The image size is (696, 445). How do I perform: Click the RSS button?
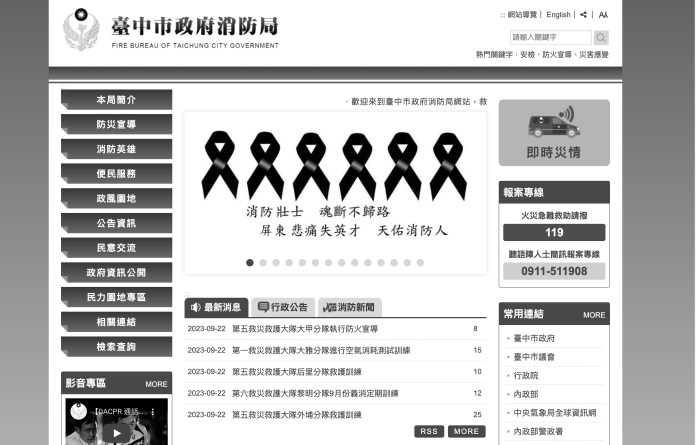[429, 431]
